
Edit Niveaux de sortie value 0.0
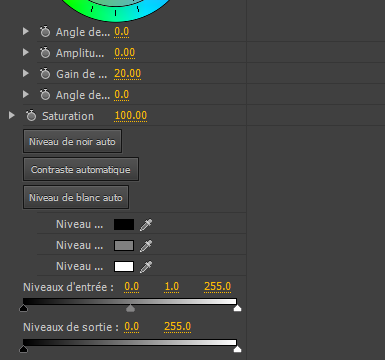[131, 327]
